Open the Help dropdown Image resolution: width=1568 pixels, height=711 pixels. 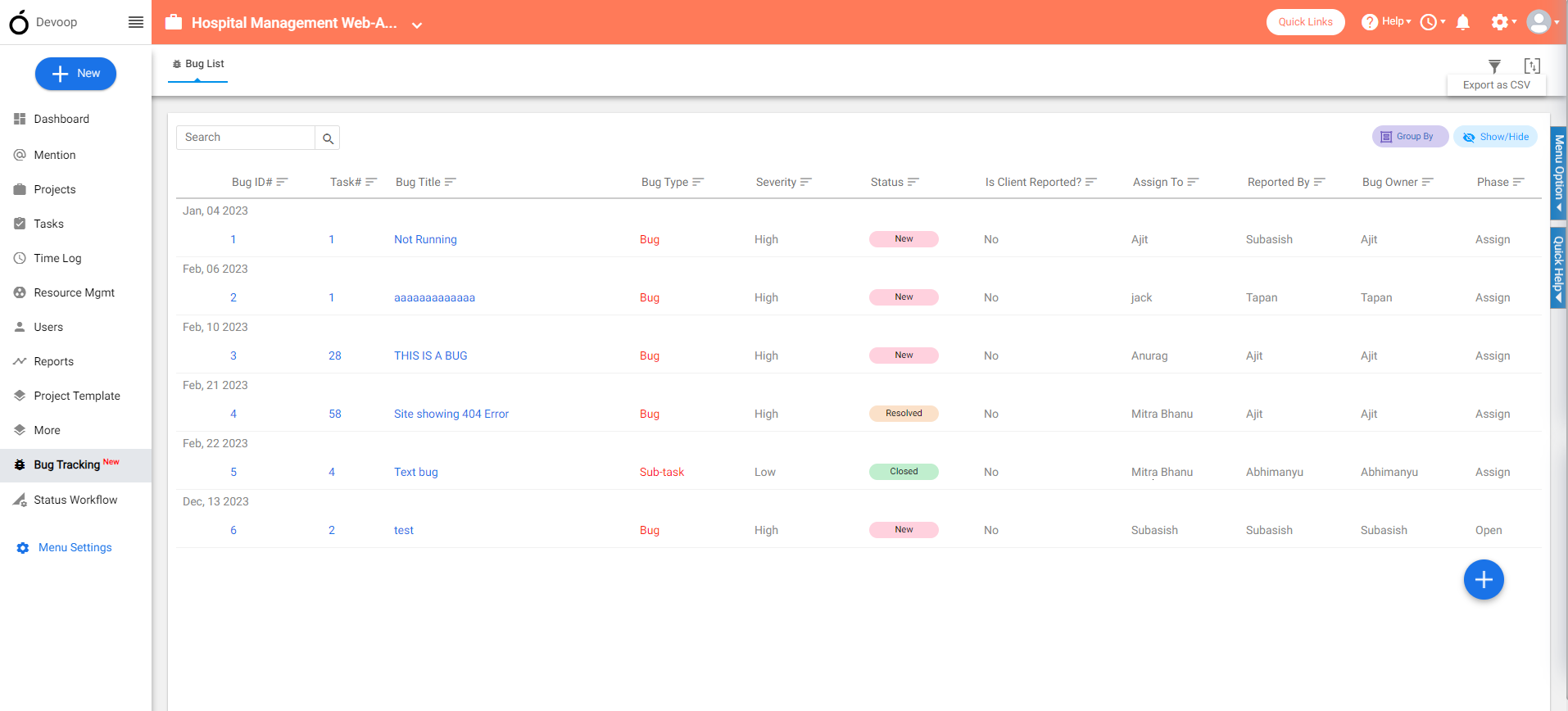point(1386,22)
